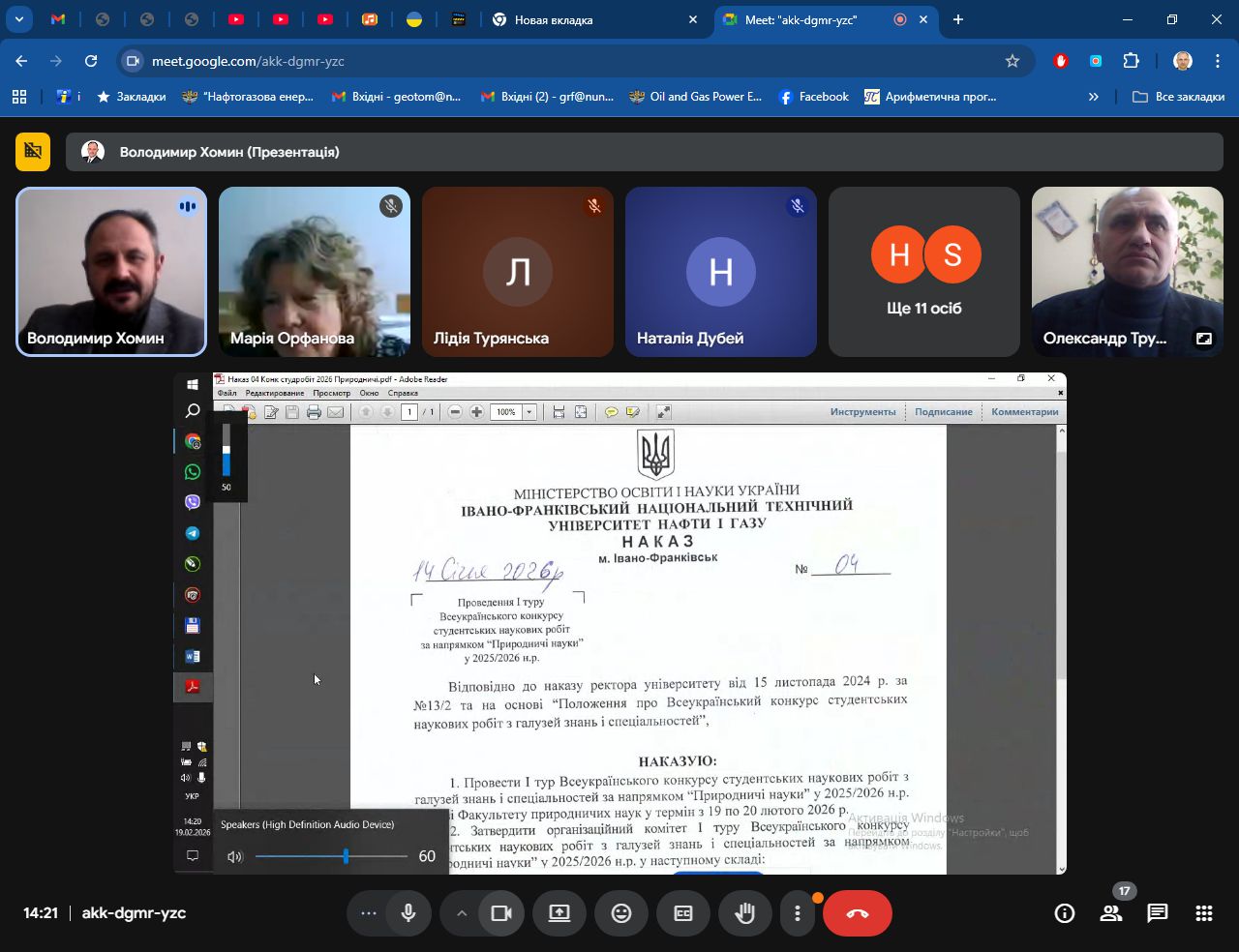Open the Просмотр menu in Adobe Reader
The image size is (1239, 952).
332,394
